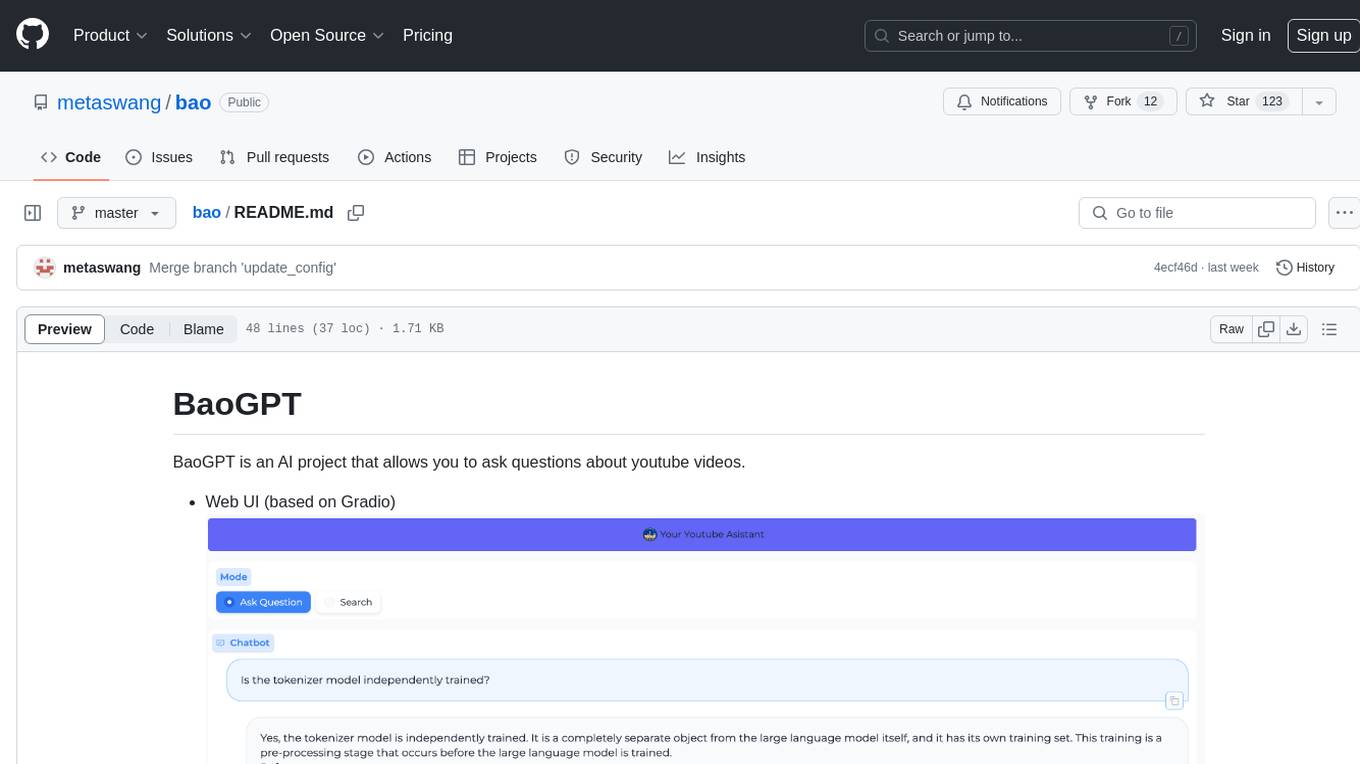Select the Preview view
1360x764 pixels.
tap(65, 329)
